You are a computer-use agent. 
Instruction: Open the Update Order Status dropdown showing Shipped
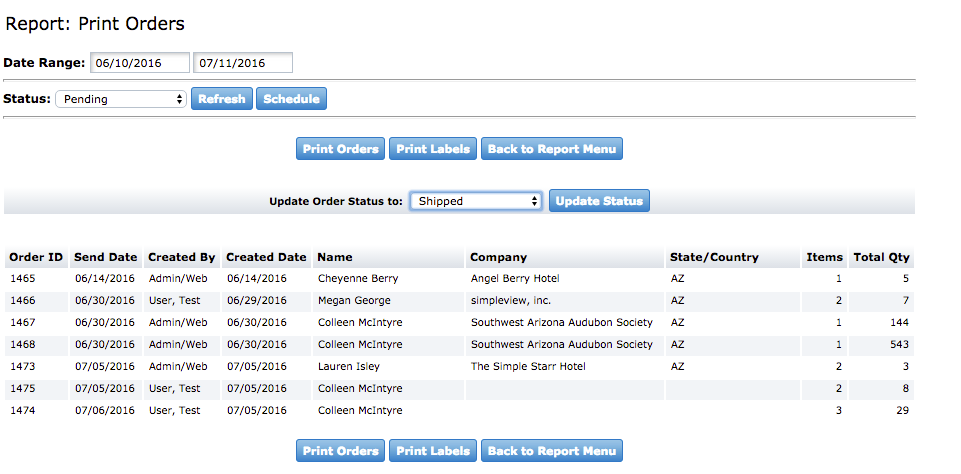[x=476, y=201]
